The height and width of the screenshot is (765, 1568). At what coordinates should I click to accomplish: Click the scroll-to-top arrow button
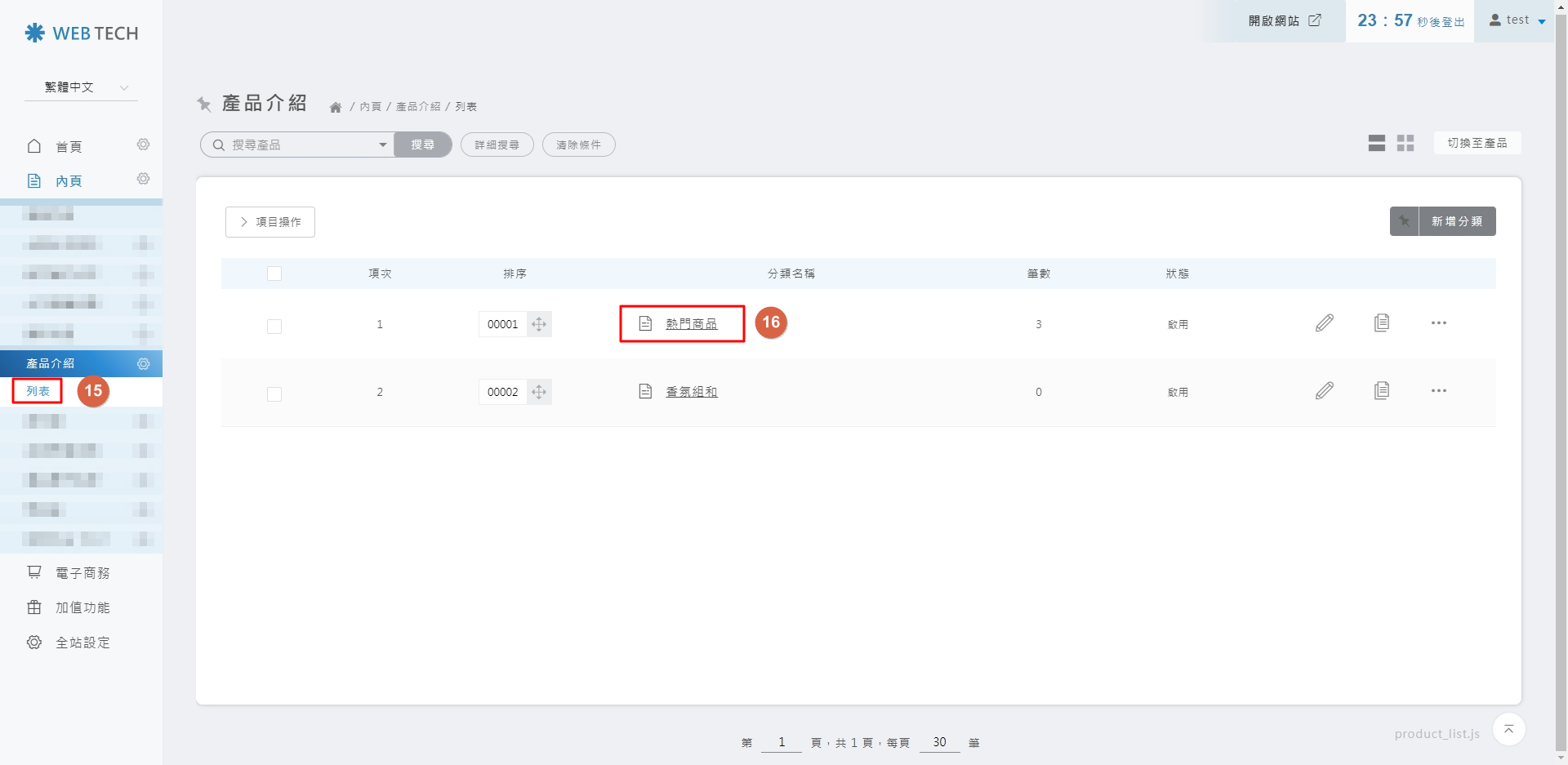1509,729
